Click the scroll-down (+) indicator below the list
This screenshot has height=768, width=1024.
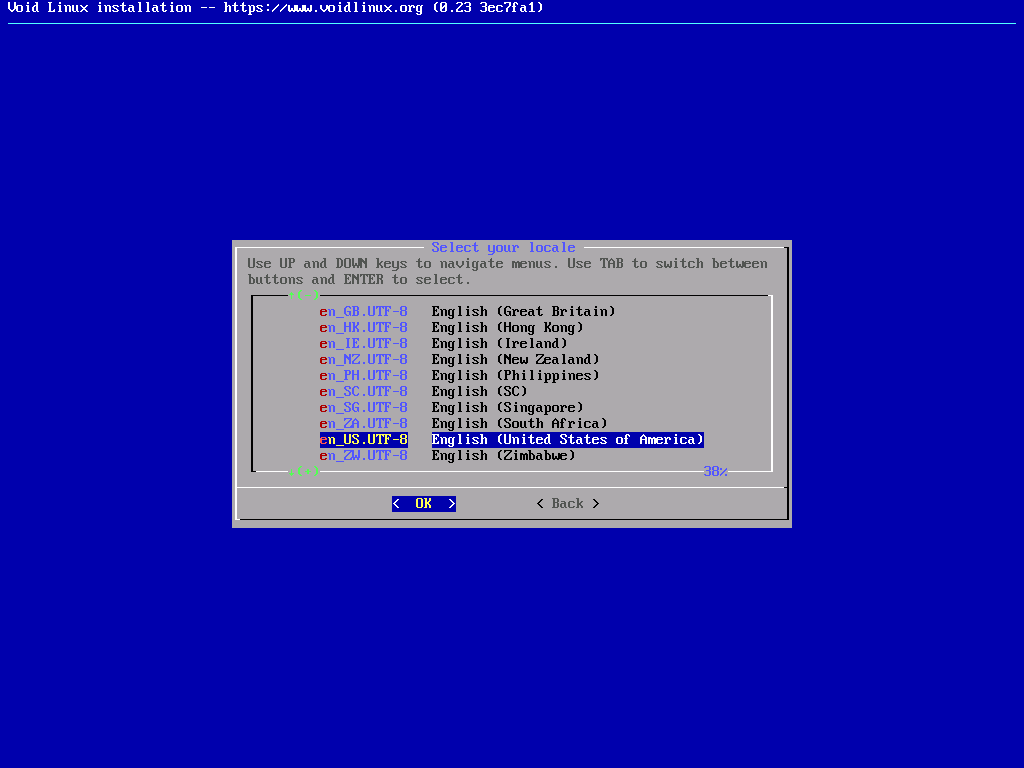coord(304,471)
